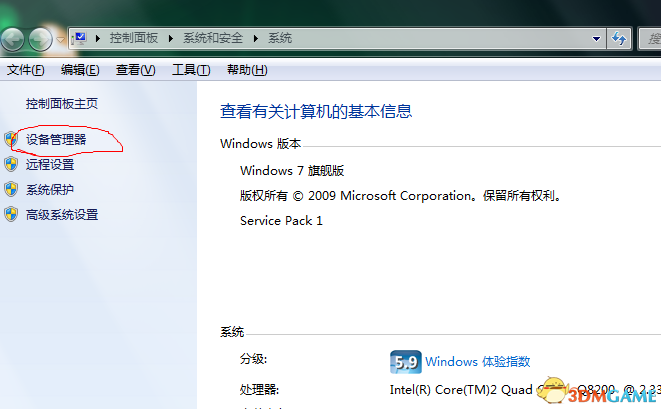Image resolution: width=661 pixels, height=409 pixels.
Task: Open the address bar history dropdown
Action: 596,39
